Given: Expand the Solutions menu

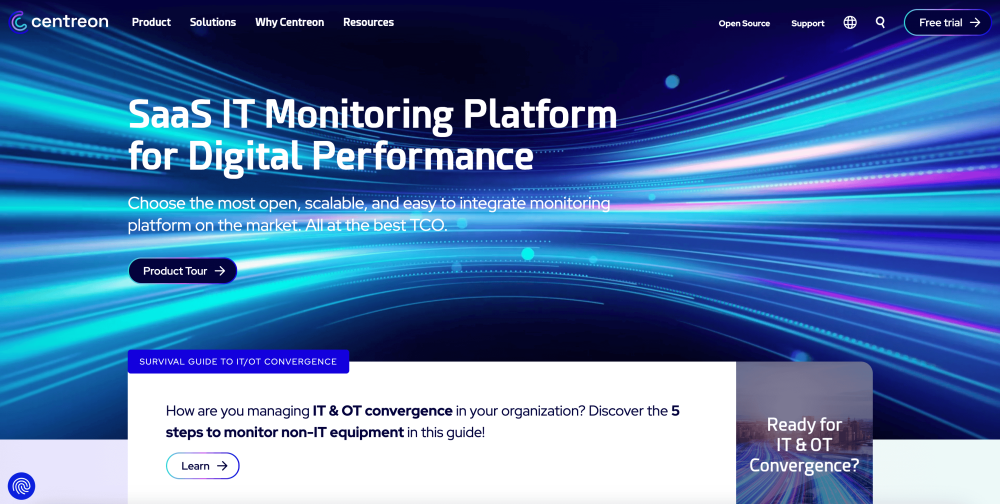Looking at the screenshot, I should (x=213, y=22).
